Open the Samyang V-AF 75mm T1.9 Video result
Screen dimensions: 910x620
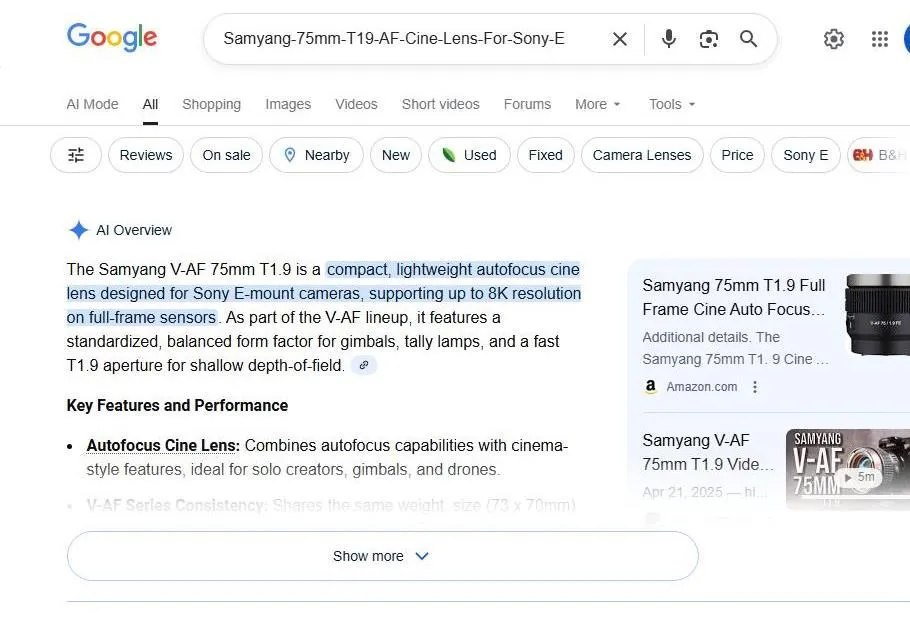click(707, 452)
